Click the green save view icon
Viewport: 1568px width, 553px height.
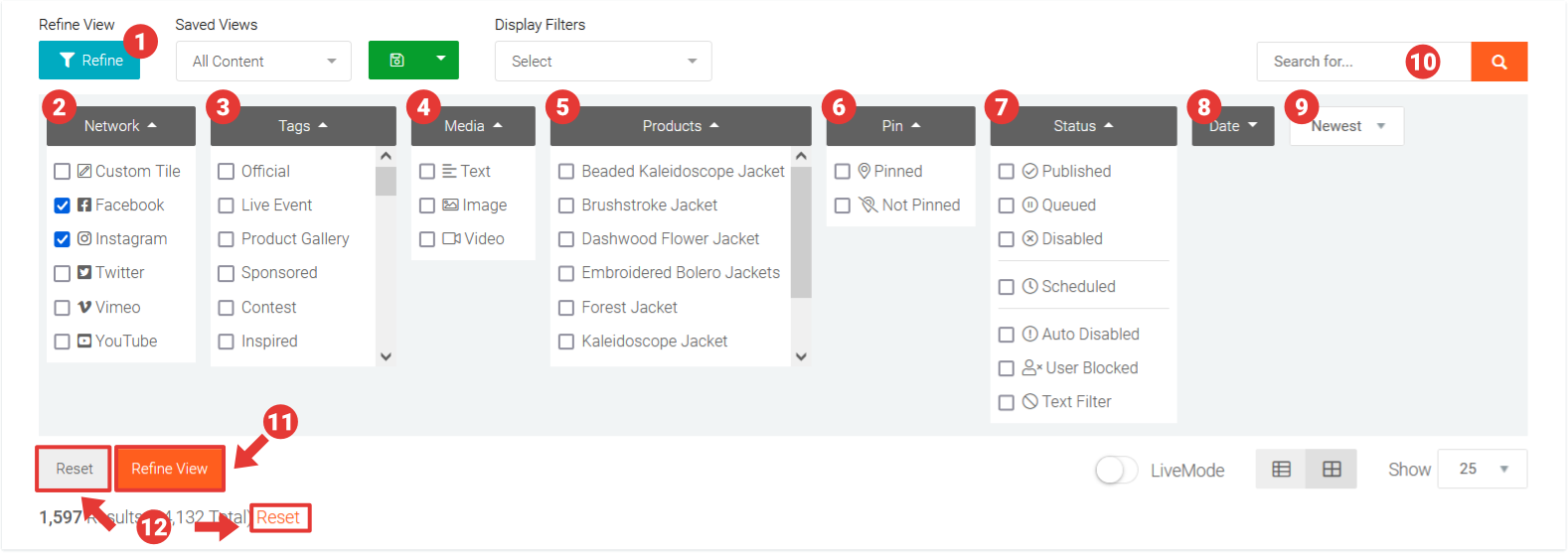pos(396,60)
